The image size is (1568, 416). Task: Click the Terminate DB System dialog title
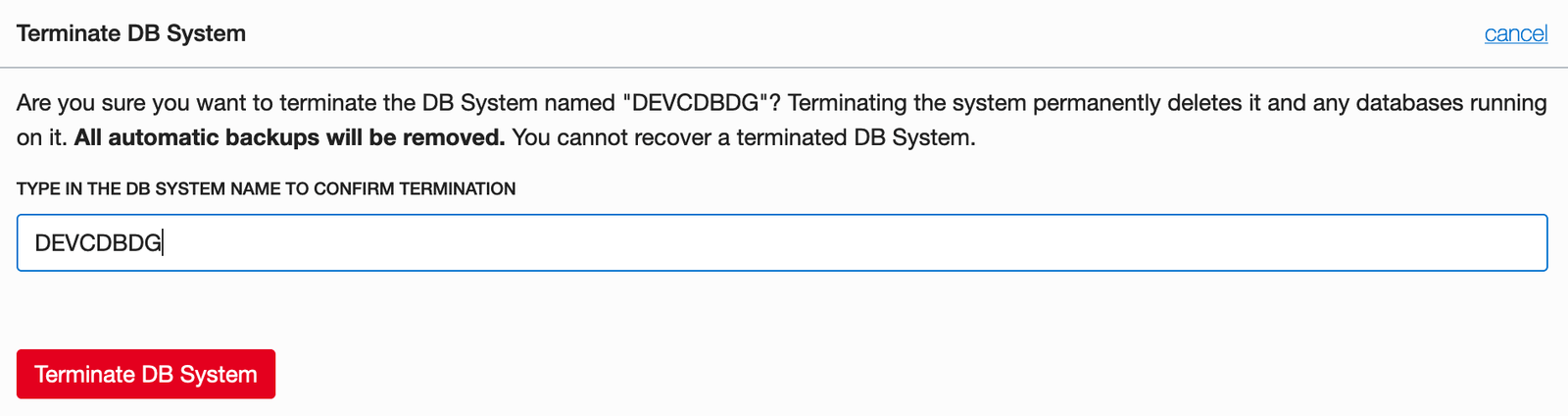(131, 33)
